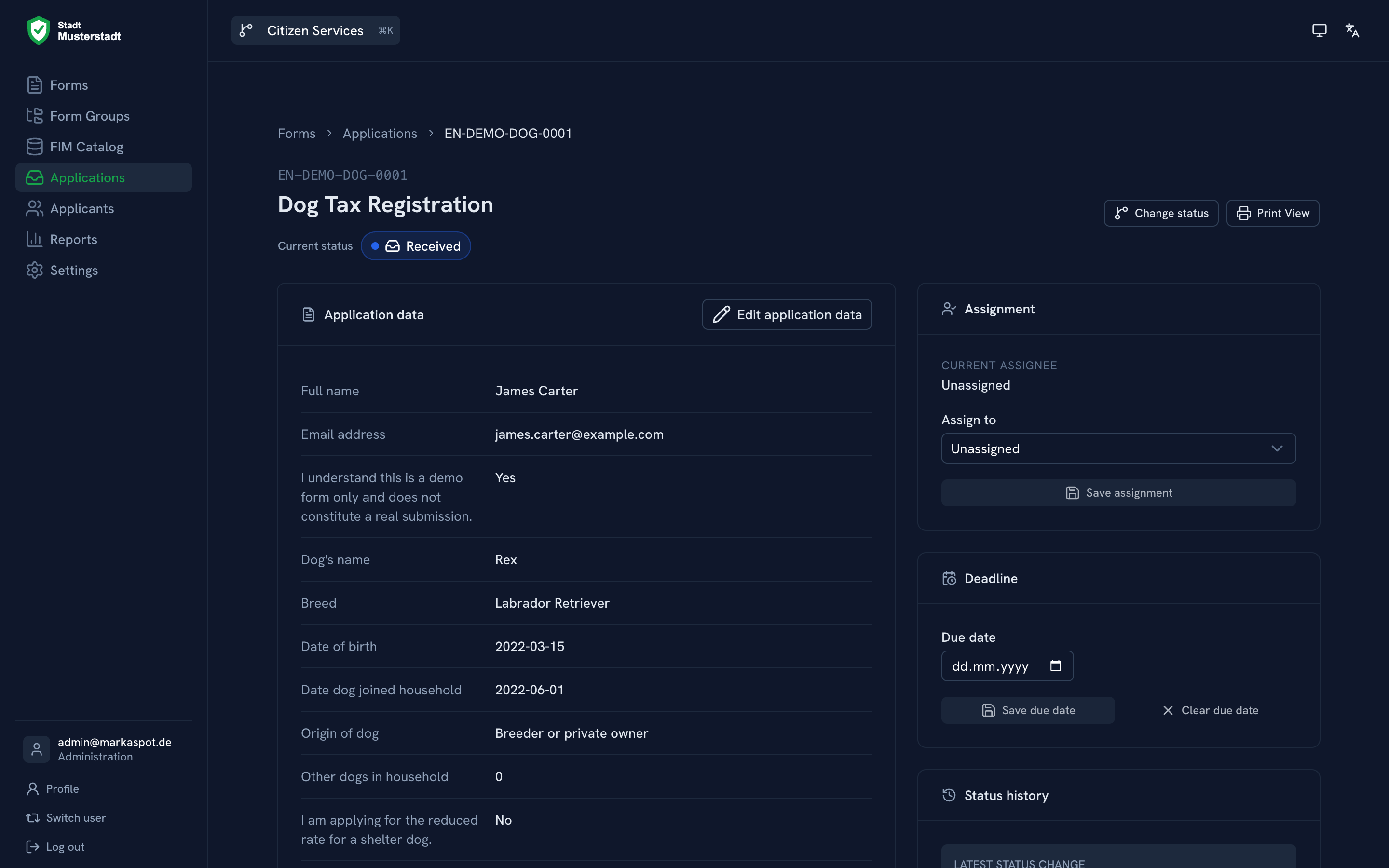Click Breeder or private owner value
The width and height of the screenshot is (1389, 868).
click(572, 733)
